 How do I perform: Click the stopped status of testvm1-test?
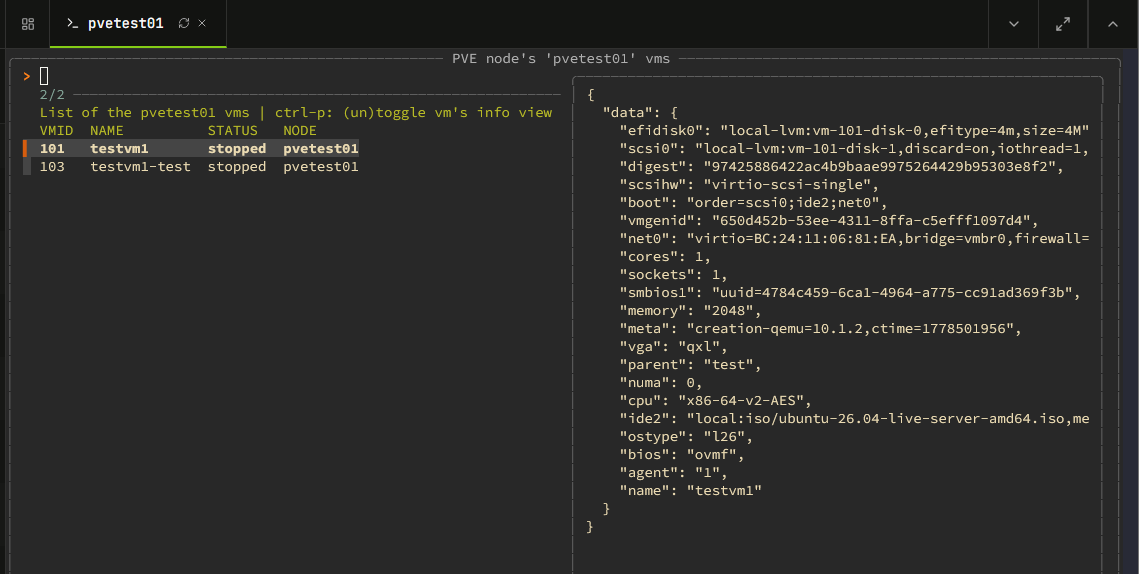click(x=237, y=166)
